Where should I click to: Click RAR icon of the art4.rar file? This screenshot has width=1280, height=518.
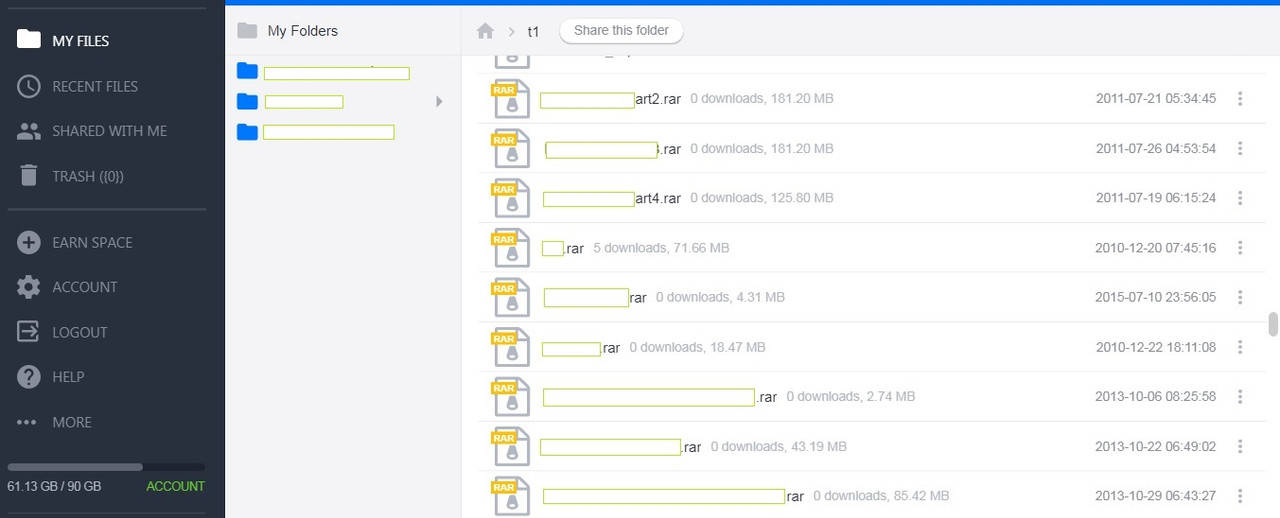tap(510, 198)
